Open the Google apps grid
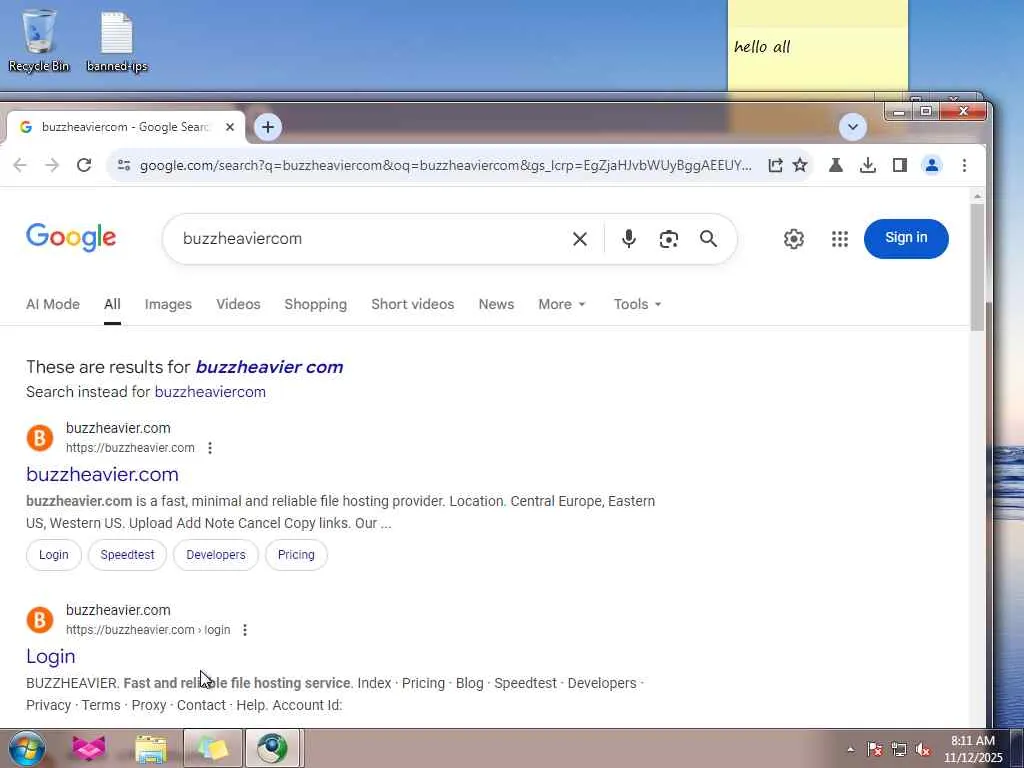Screen dimensions: 1024x768 click(x=840, y=239)
